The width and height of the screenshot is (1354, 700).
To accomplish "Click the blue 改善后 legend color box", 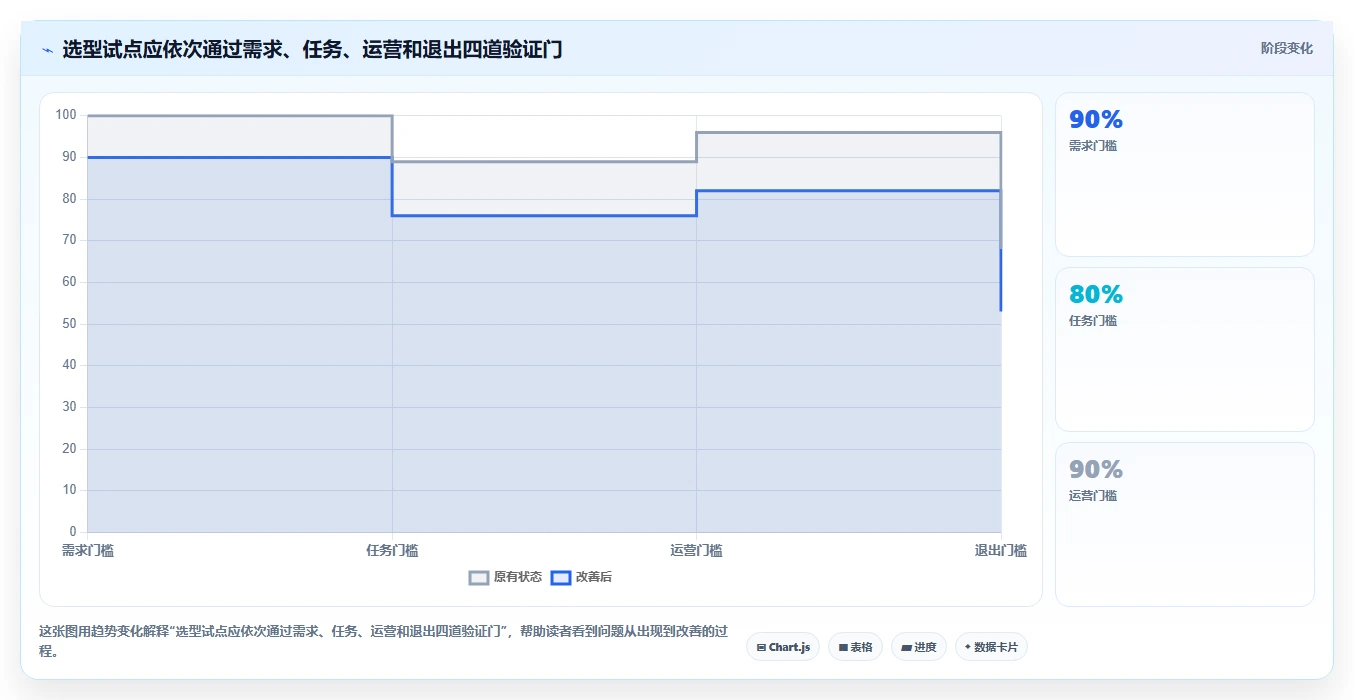I will 561,577.
